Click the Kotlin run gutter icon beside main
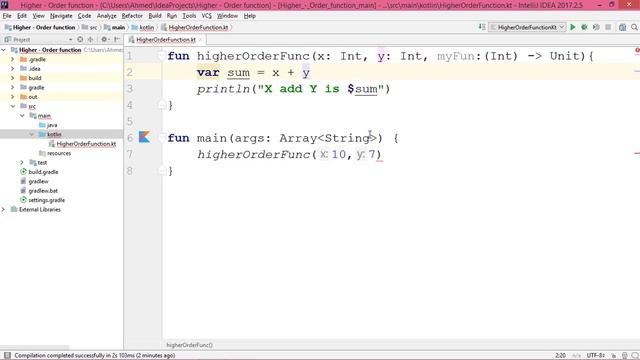The width and height of the screenshot is (640, 360). click(144, 137)
